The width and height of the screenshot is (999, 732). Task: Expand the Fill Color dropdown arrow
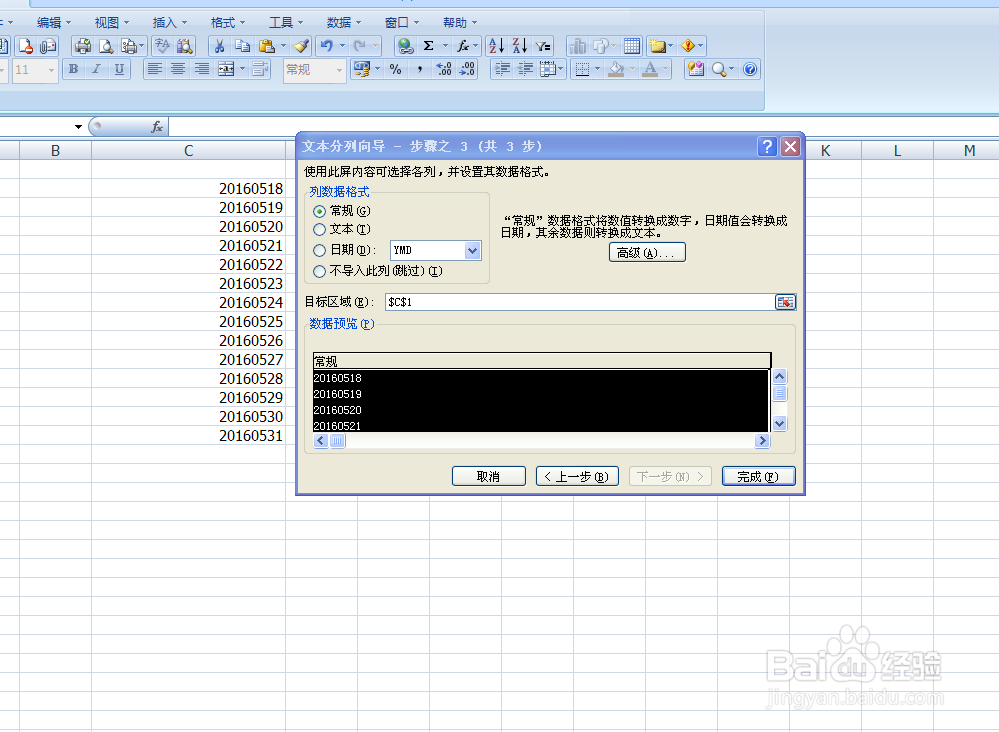click(631, 69)
